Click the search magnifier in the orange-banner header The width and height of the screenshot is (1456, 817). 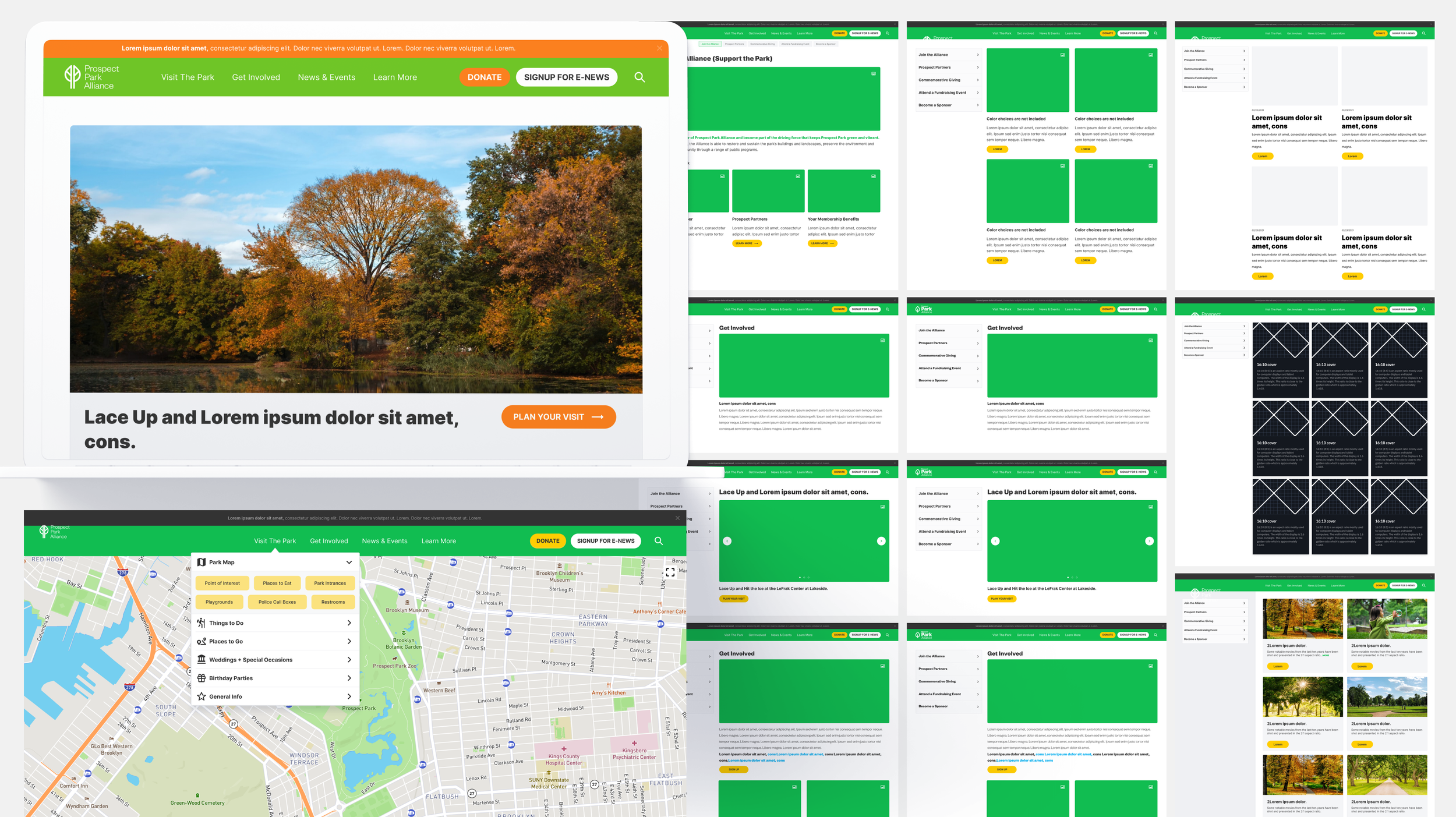pyautogui.click(x=639, y=77)
